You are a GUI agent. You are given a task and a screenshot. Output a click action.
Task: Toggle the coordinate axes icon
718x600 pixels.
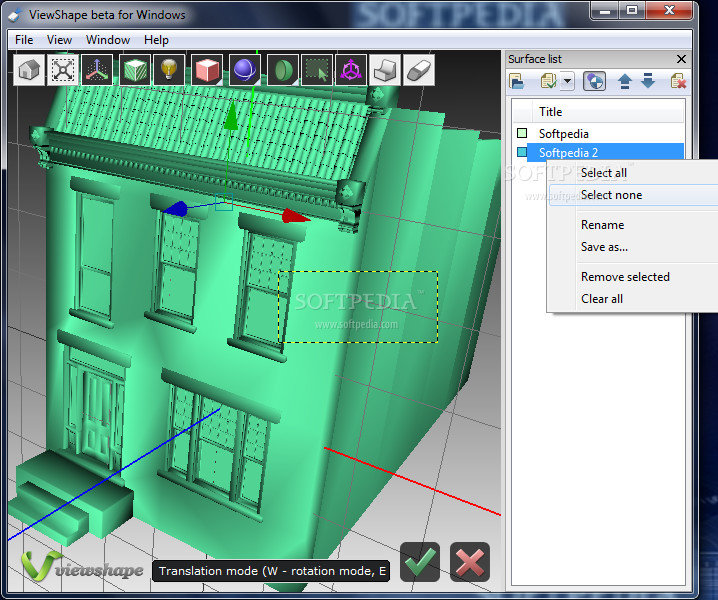(x=97, y=70)
